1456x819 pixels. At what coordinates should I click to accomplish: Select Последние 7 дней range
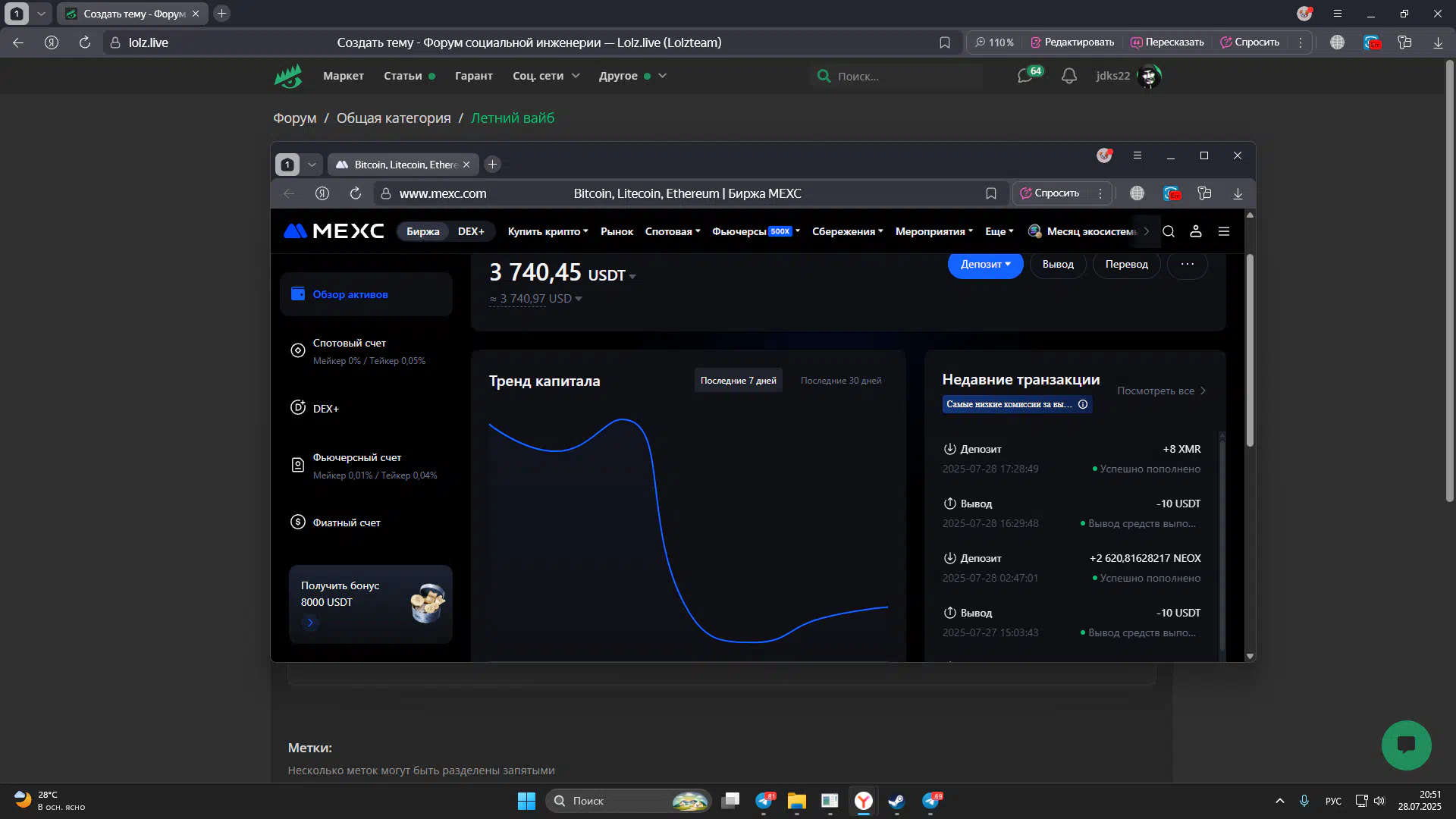(x=738, y=381)
